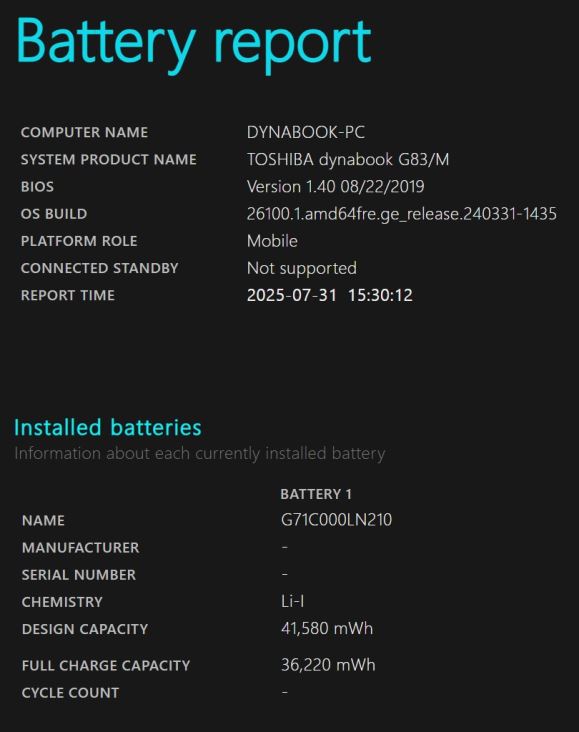Click the CYCLE COUNT label
Screen dimensions: 579x732
[71, 693]
